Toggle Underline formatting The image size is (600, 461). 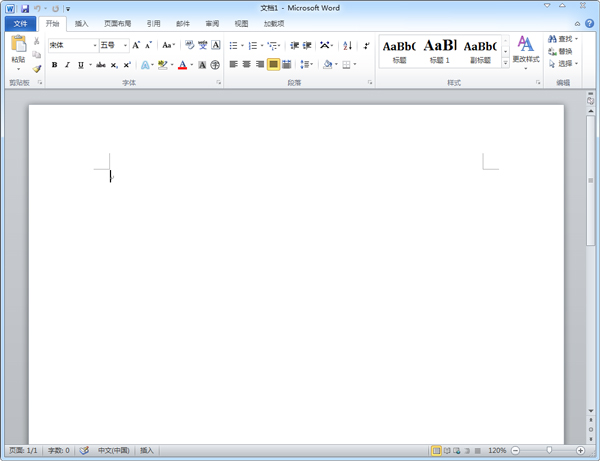(80, 65)
